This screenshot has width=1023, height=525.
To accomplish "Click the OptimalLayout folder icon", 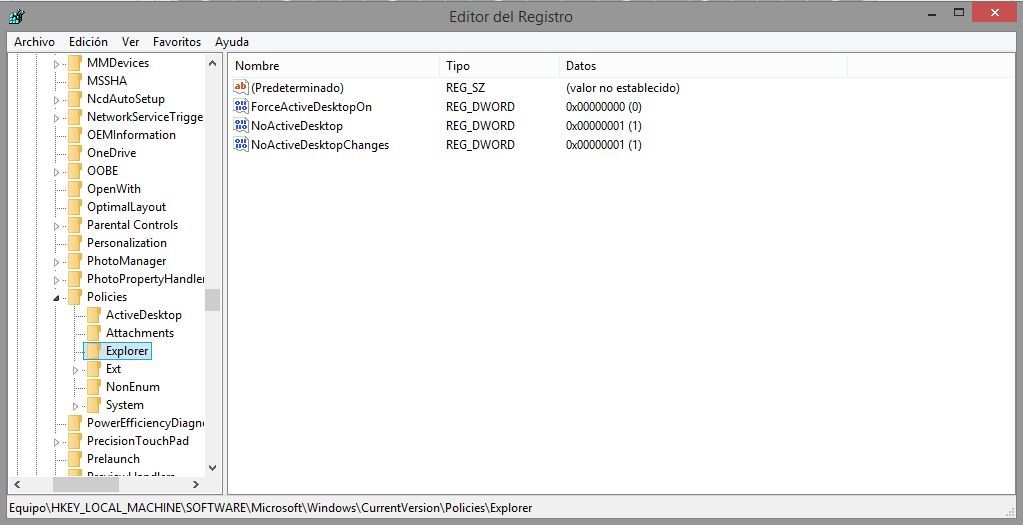I will pyautogui.click(x=75, y=207).
